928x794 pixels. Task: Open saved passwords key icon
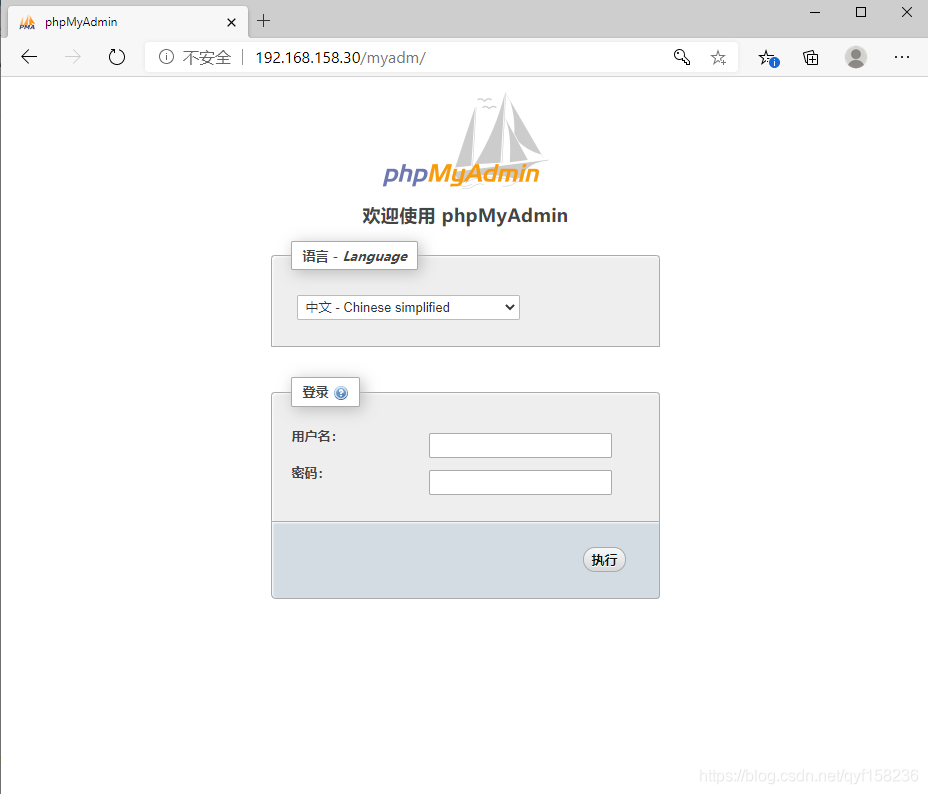(682, 57)
